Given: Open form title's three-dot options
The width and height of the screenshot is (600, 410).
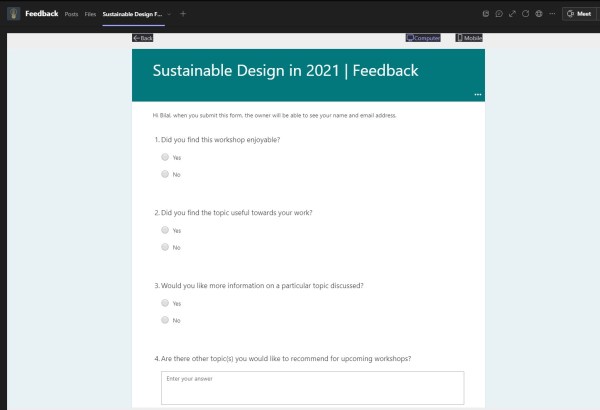Looking at the screenshot, I should pos(478,94).
